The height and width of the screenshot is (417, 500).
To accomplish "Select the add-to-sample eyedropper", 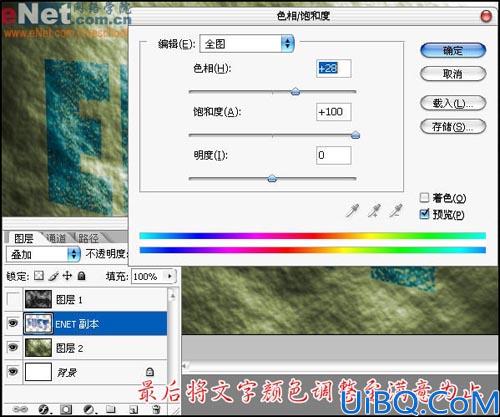I will tap(374, 211).
